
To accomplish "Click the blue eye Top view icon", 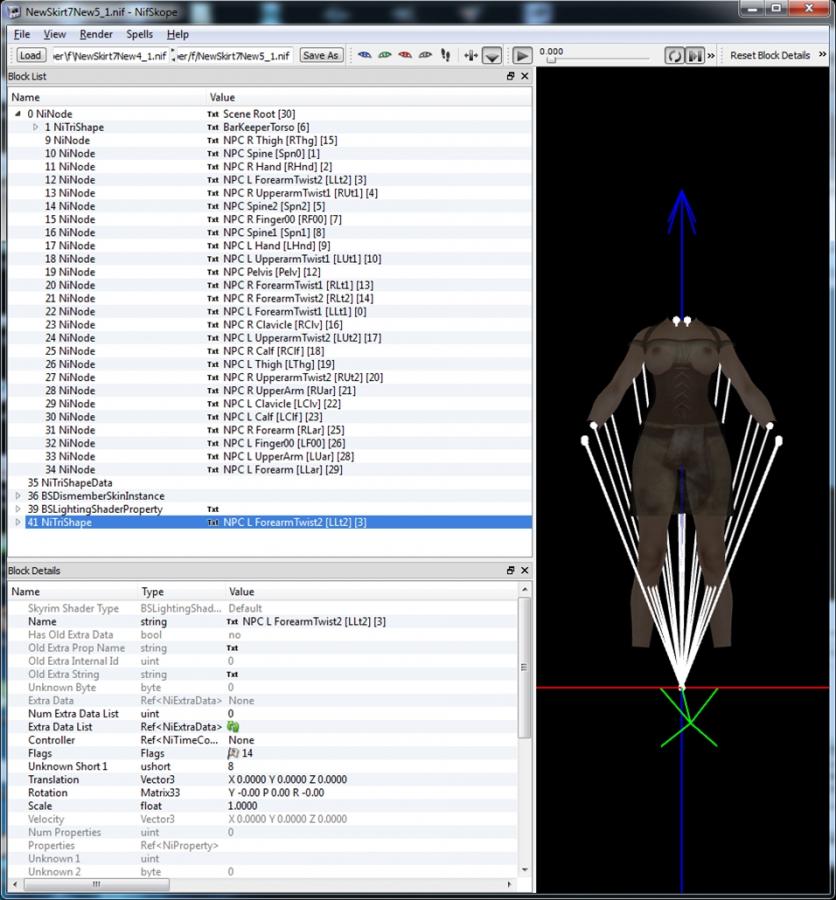I will pos(364,55).
